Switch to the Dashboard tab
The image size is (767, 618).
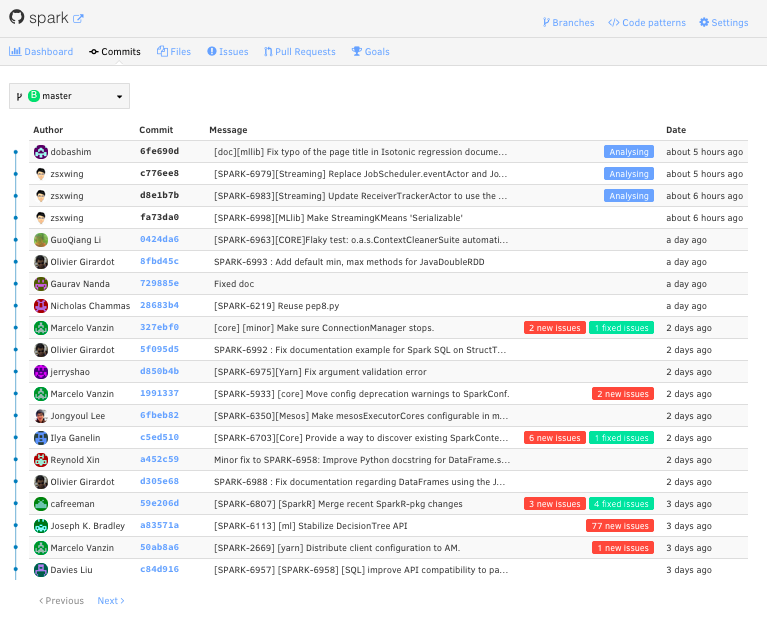(x=41, y=51)
